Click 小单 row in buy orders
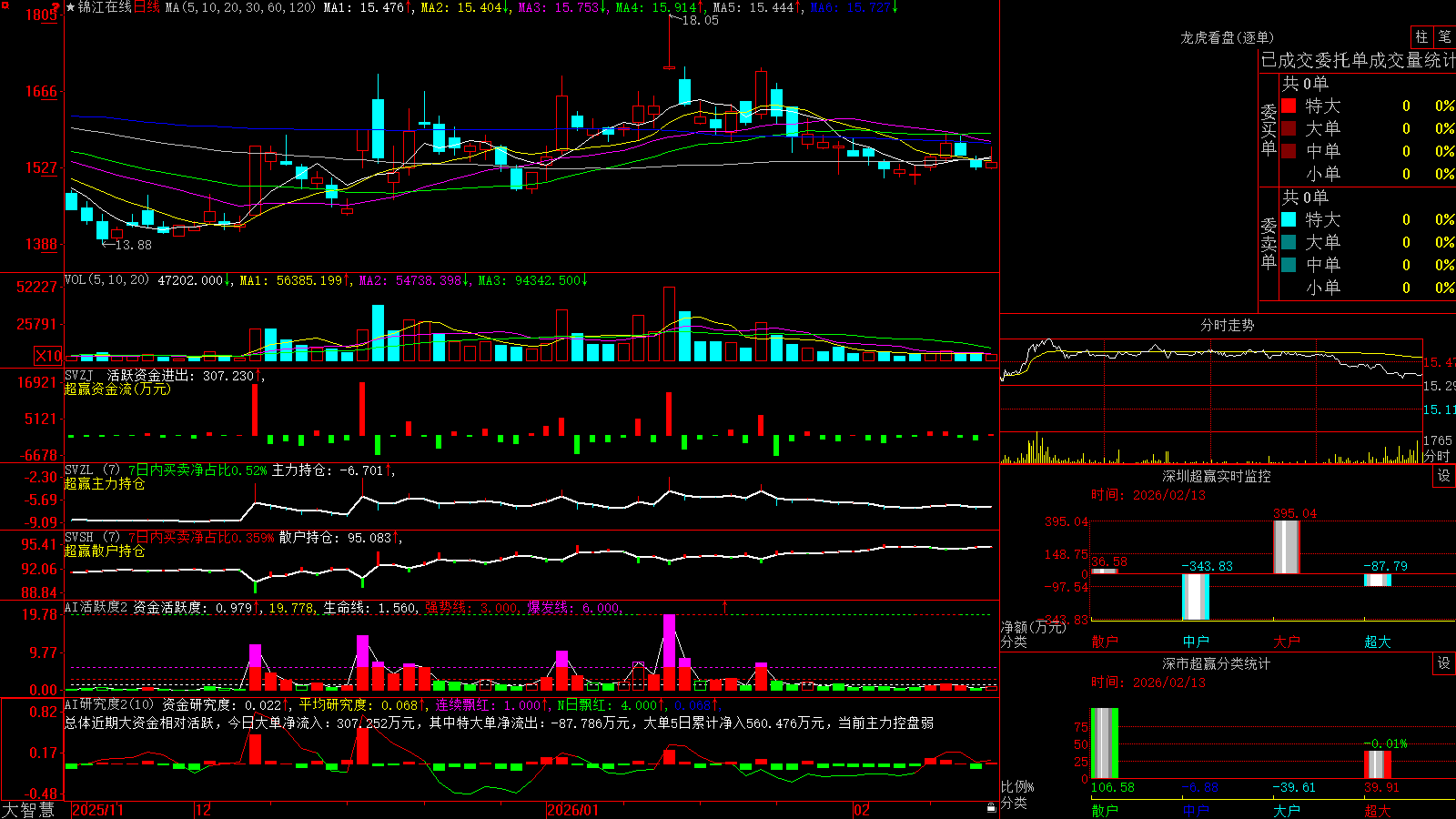The image size is (1456, 819). 1368,174
